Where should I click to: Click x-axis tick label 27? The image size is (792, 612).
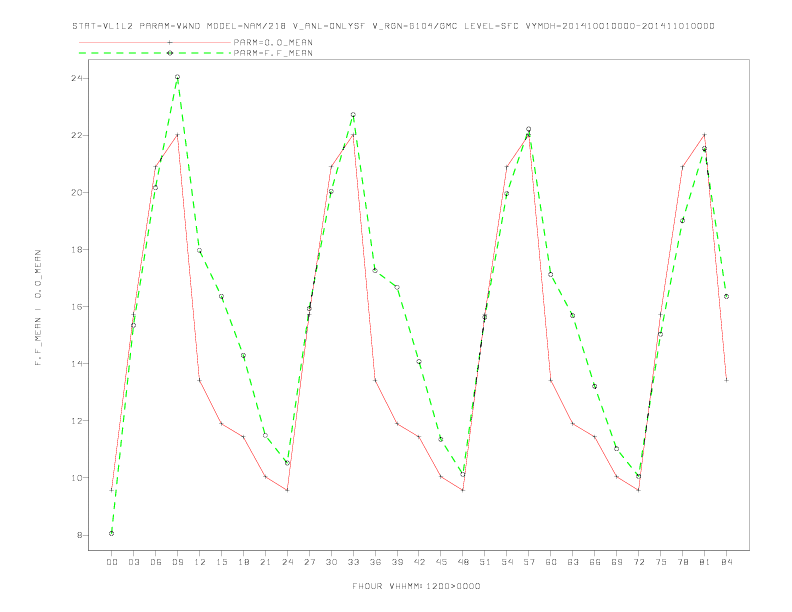point(309,562)
